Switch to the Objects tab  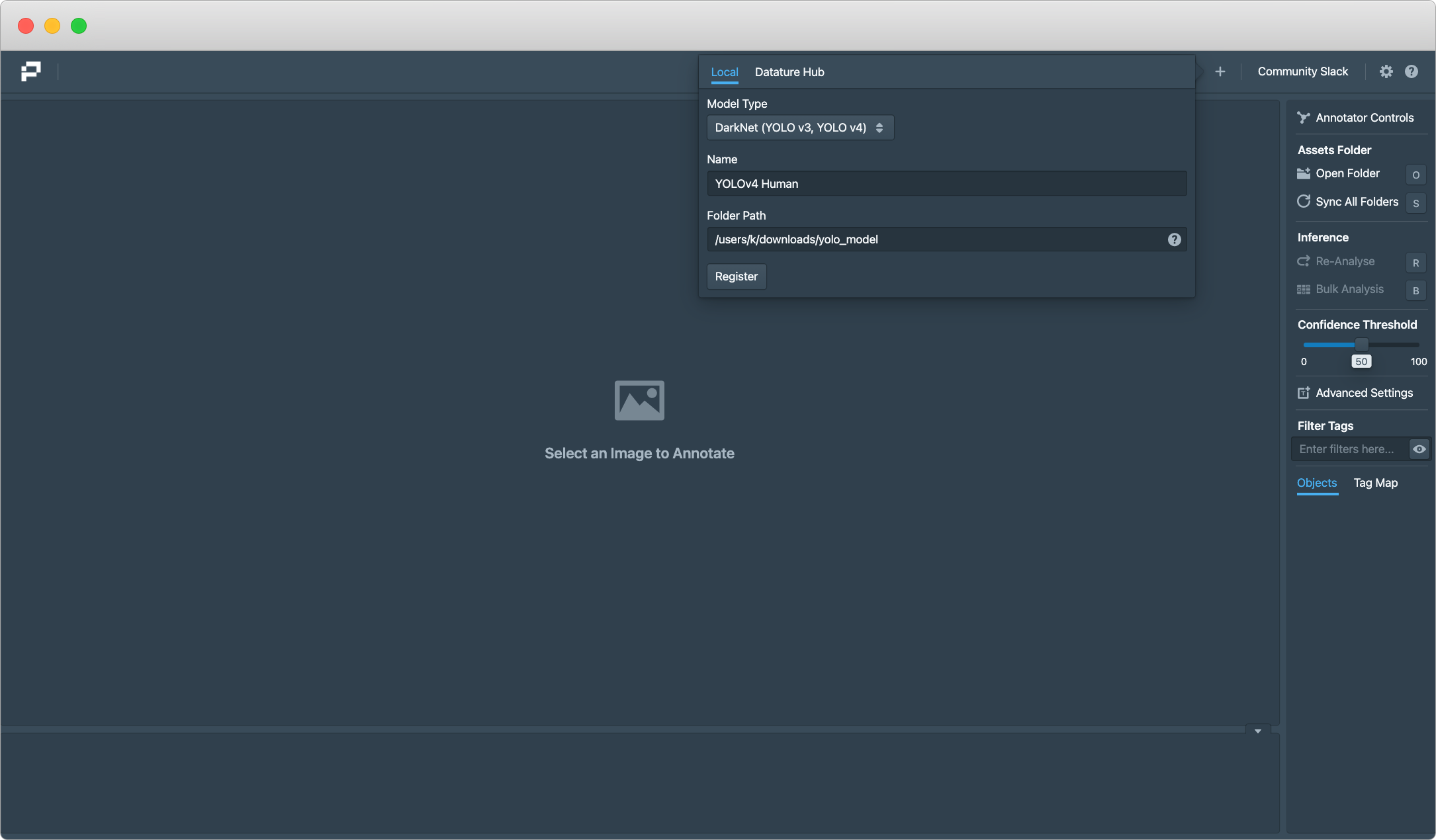click(1316, 483)
